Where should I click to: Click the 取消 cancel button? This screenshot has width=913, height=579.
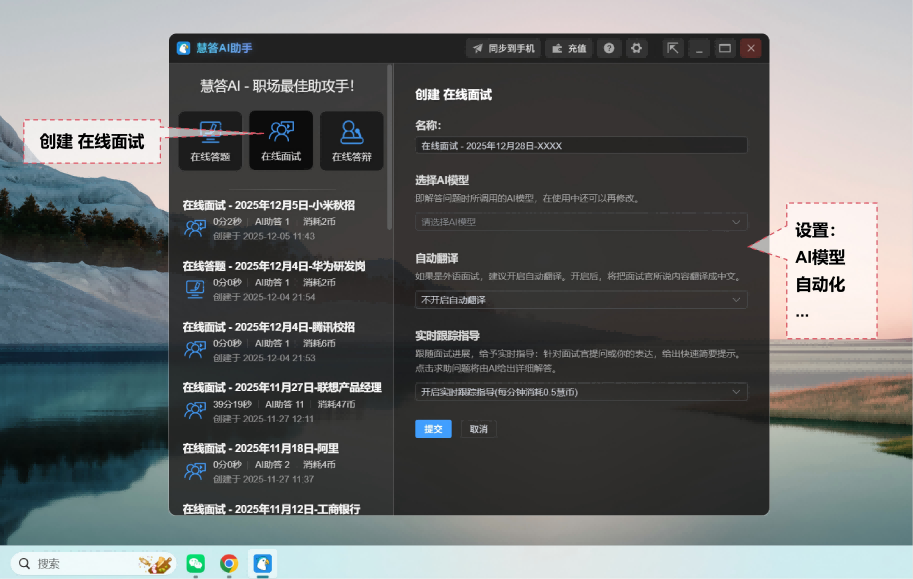[478, 429]
